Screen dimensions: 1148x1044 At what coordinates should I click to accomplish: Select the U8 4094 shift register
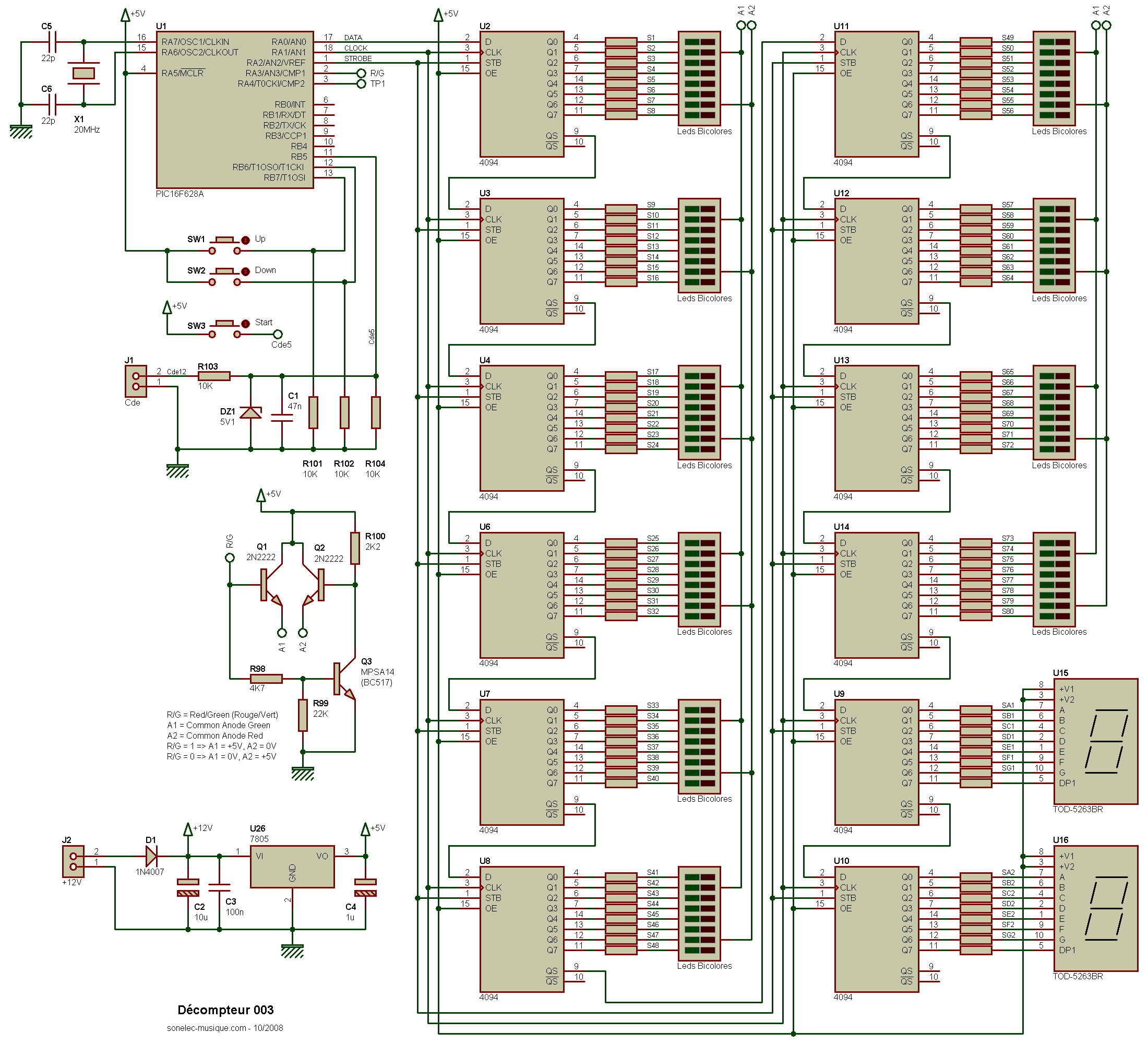tap(522, 929)
